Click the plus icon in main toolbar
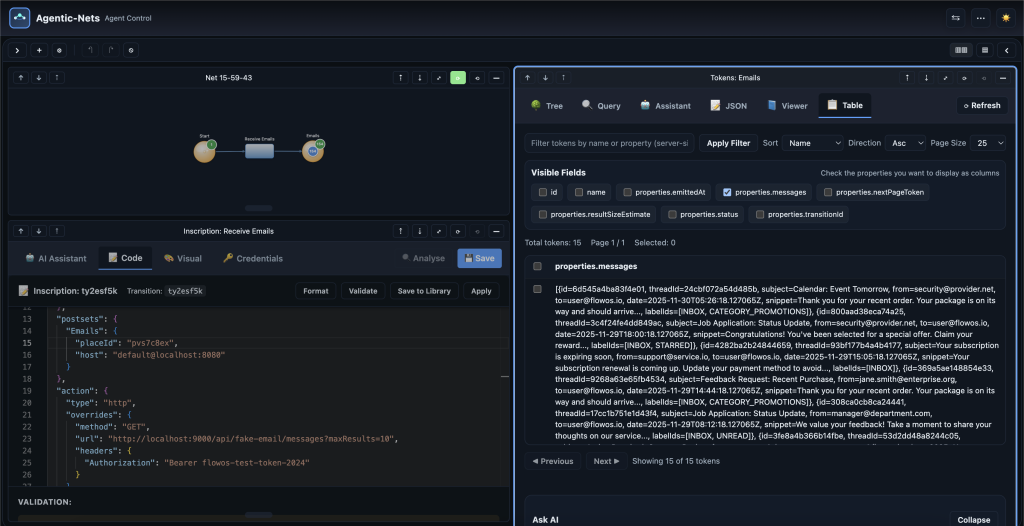The height and width of the screenshot is (526, 1024). (x=39, y=50)
